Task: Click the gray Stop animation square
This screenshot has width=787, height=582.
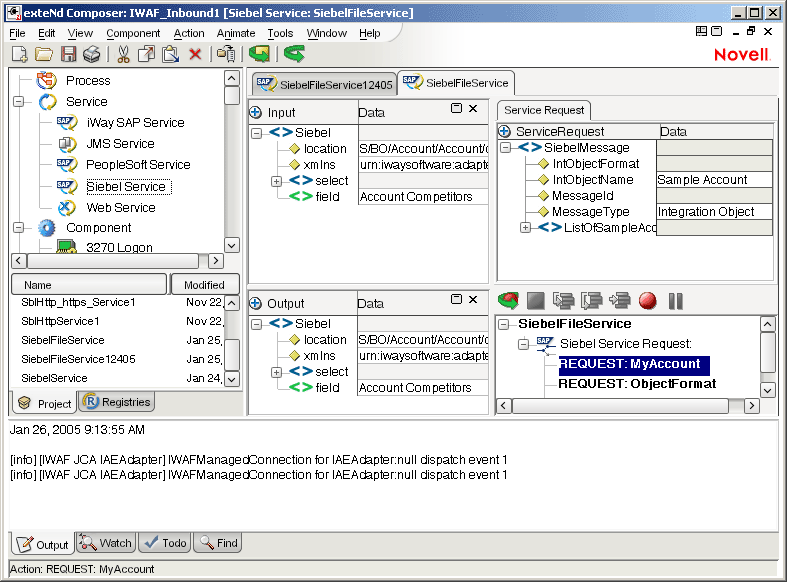Action: 535,300
